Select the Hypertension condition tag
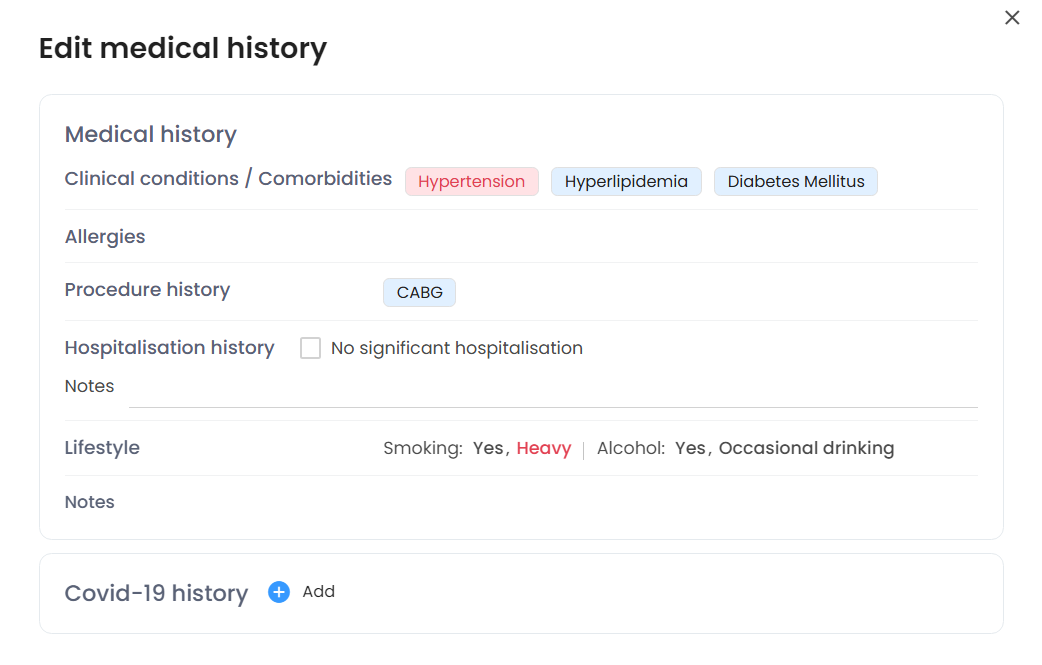1042x665 pixels. [471, 182]
